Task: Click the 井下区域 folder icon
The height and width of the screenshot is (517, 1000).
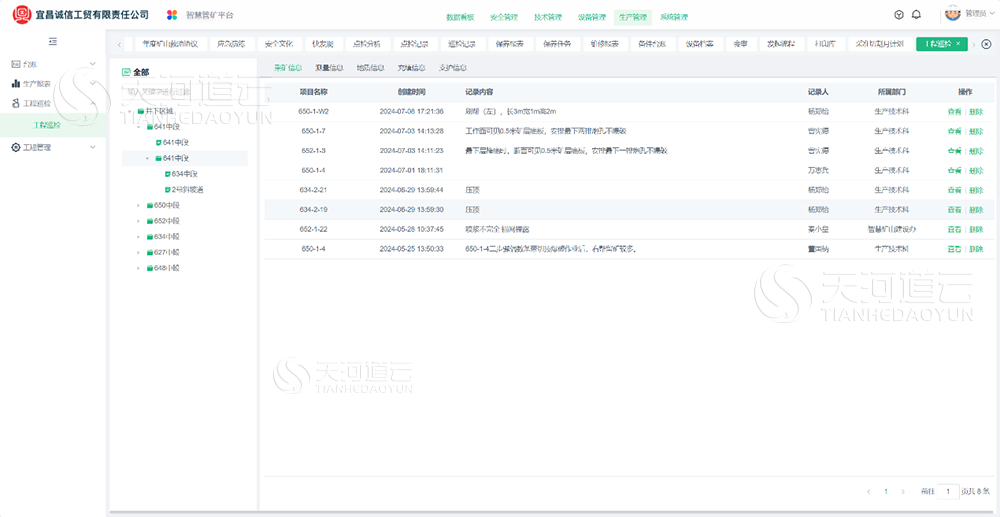Action: pos(140,111)
